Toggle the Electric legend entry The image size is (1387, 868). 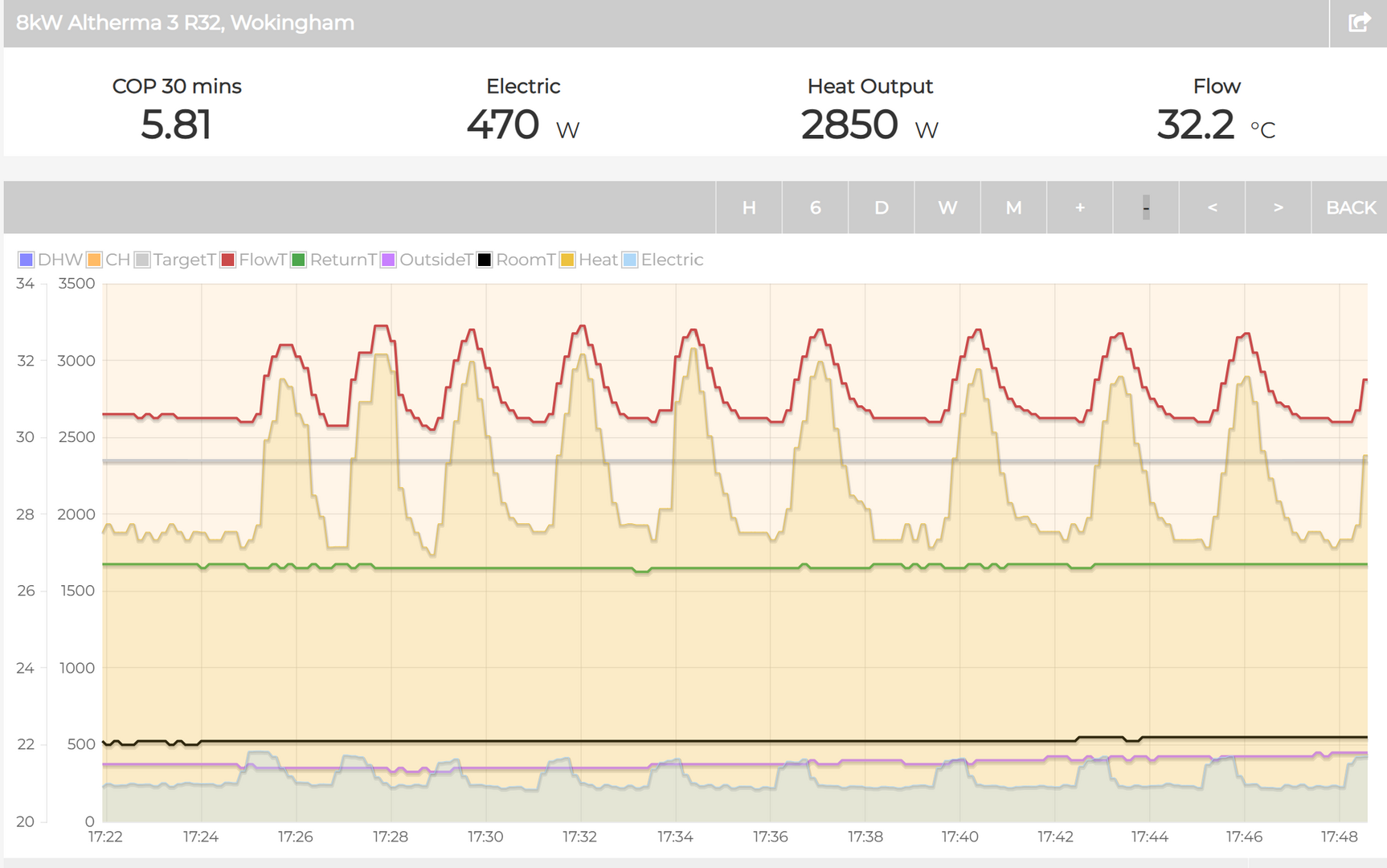coord(663,260)
